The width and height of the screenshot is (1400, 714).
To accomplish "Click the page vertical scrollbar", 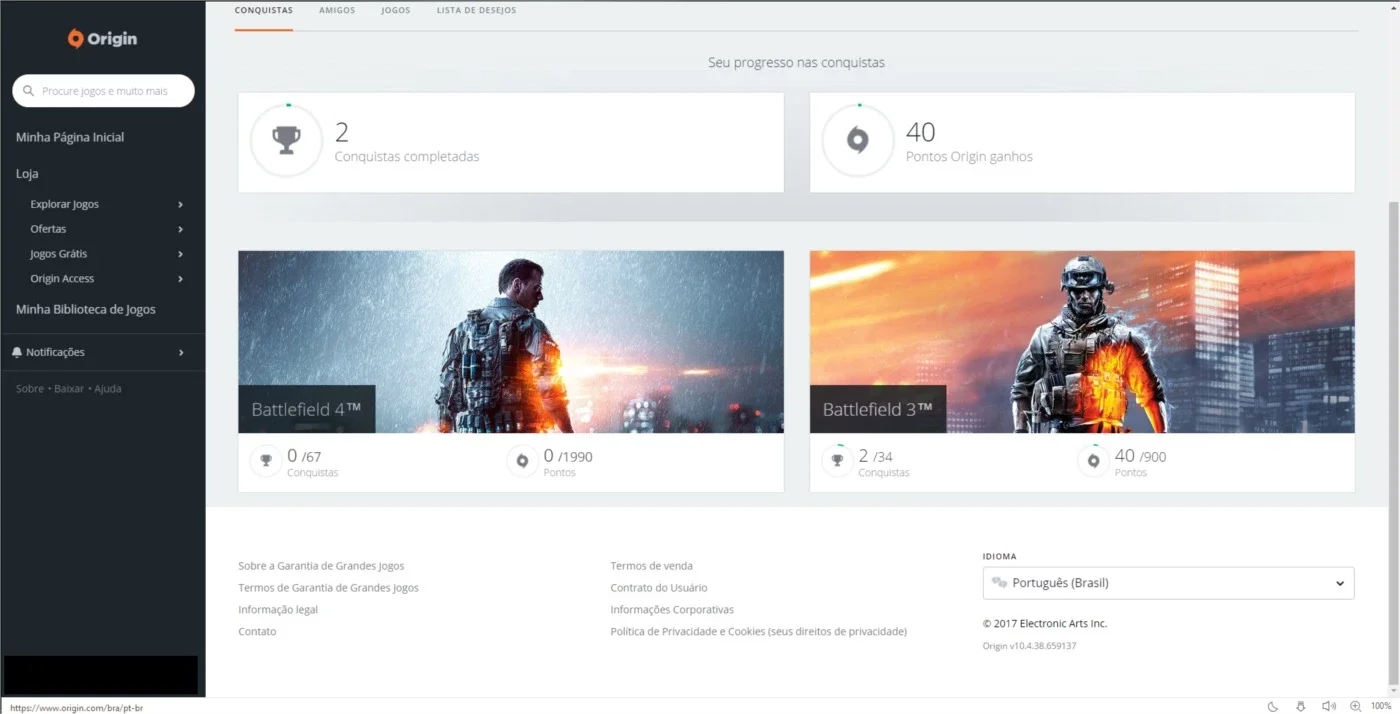I will 1394,440.
